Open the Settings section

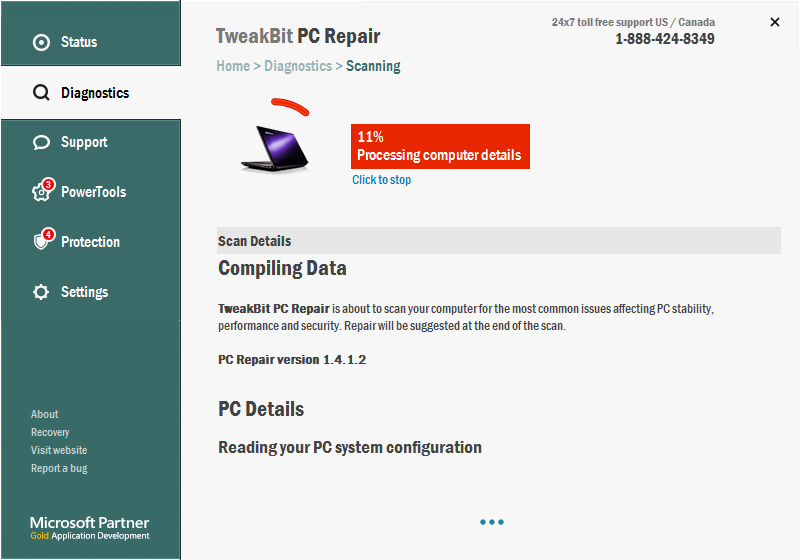click(x=84, y=292)
